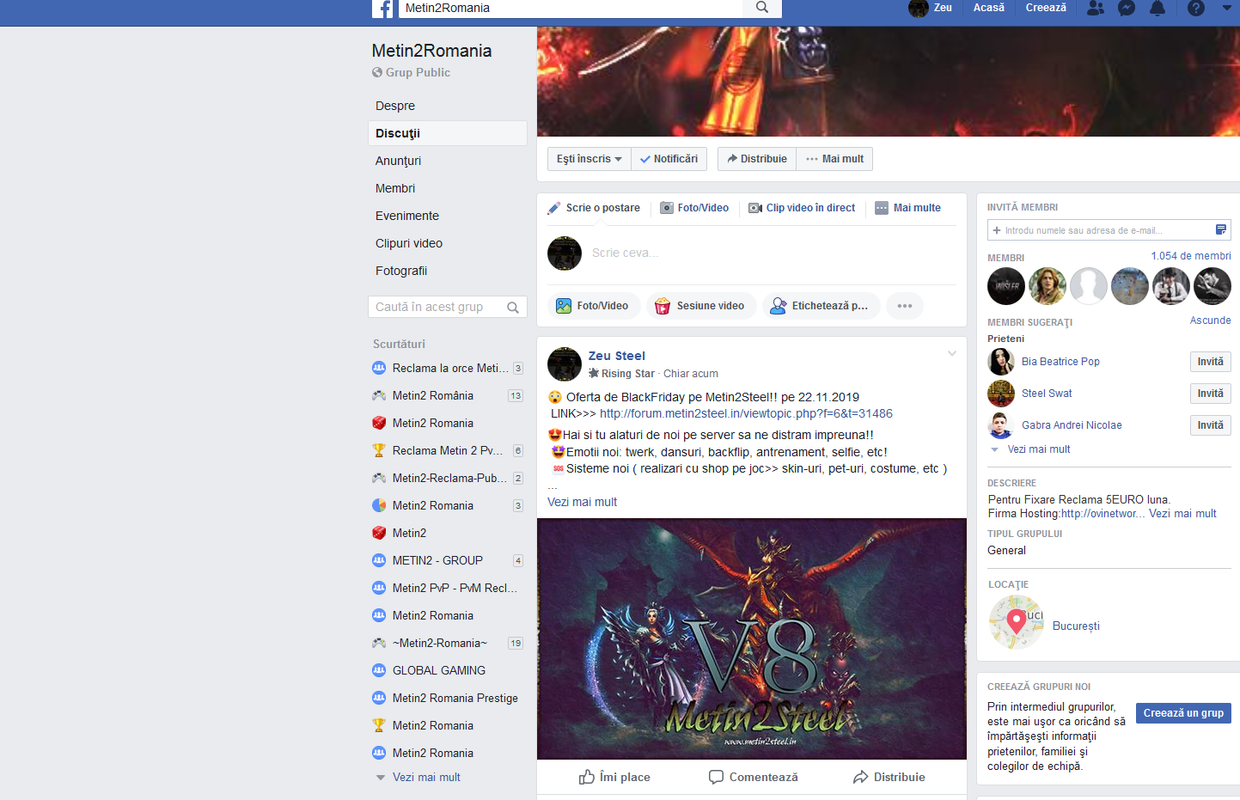The width and height of the screenshot is (1240, 800).
Task: Click the message icon in the invite field
Action: pos(1221,230)
